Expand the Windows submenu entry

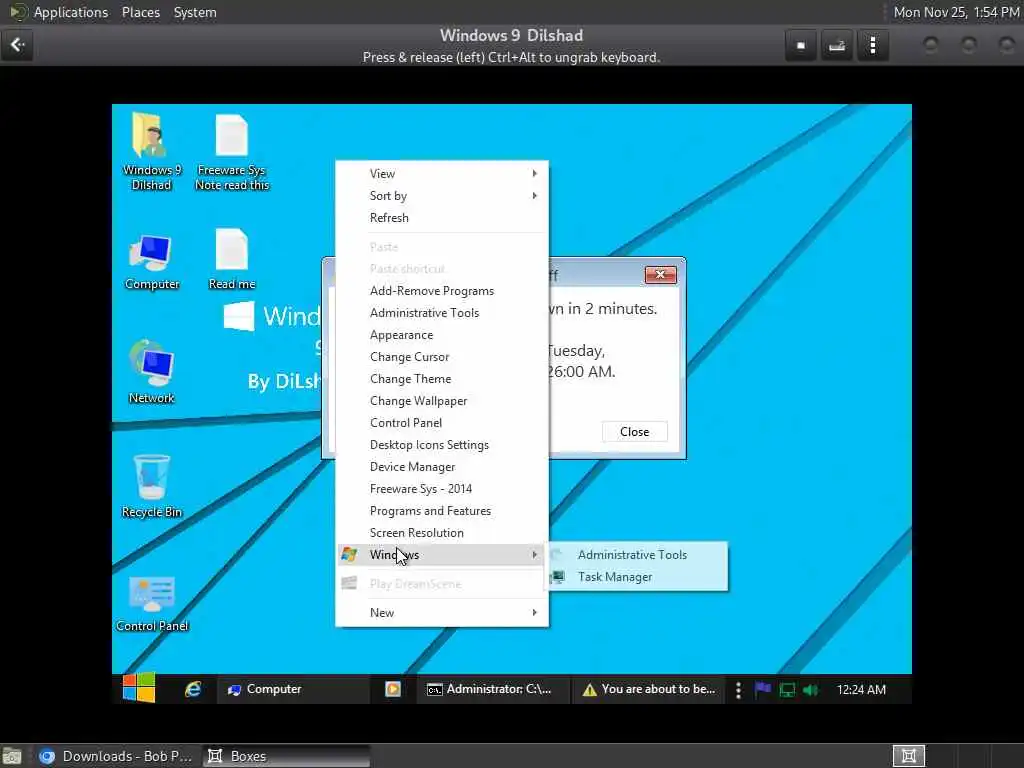click(442, 554)
